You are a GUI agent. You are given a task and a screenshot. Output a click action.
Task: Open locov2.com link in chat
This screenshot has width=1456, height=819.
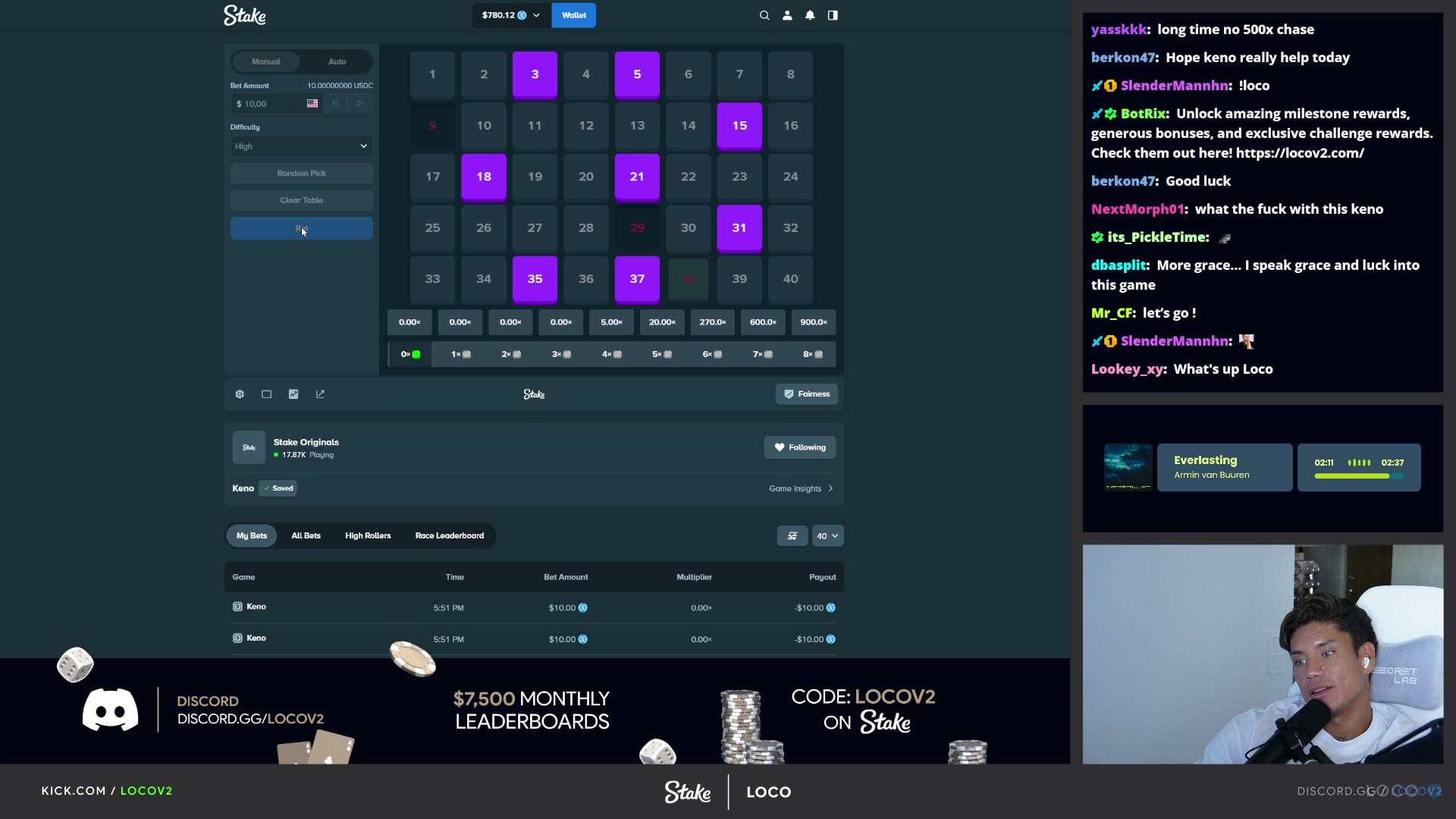(1300, 153)
